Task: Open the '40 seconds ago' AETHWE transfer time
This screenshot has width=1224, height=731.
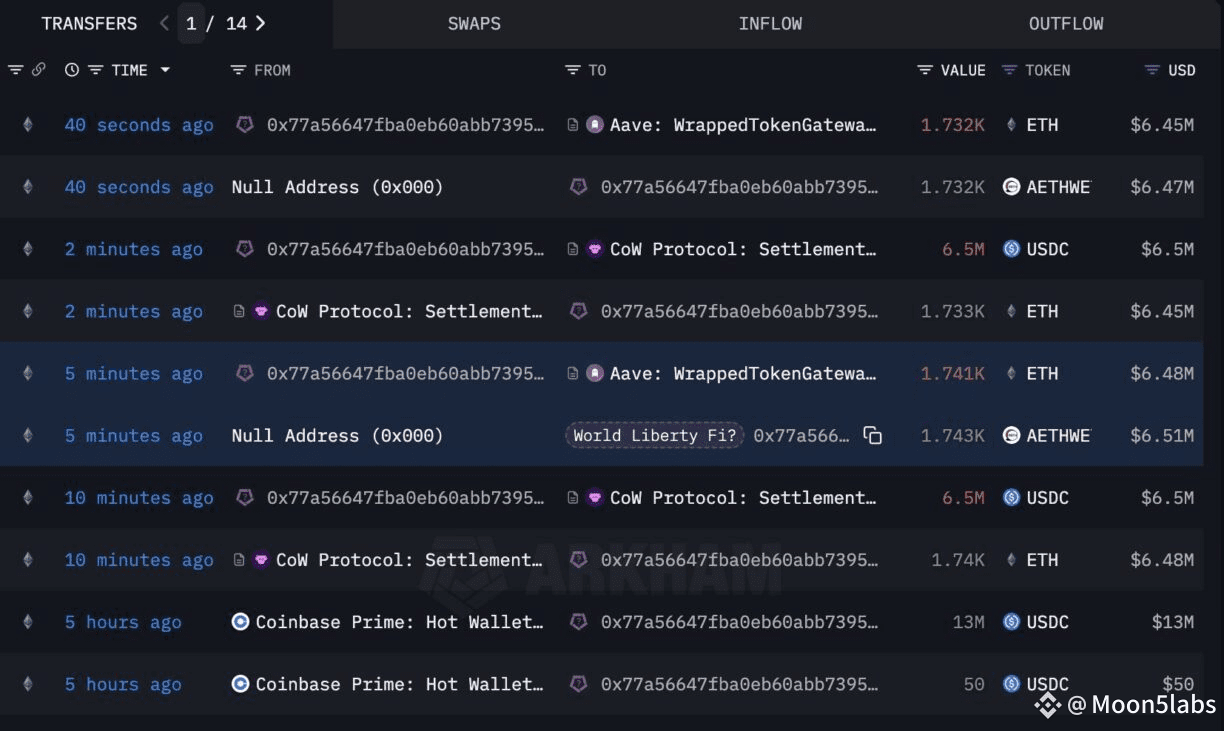Action: (139, 187)
